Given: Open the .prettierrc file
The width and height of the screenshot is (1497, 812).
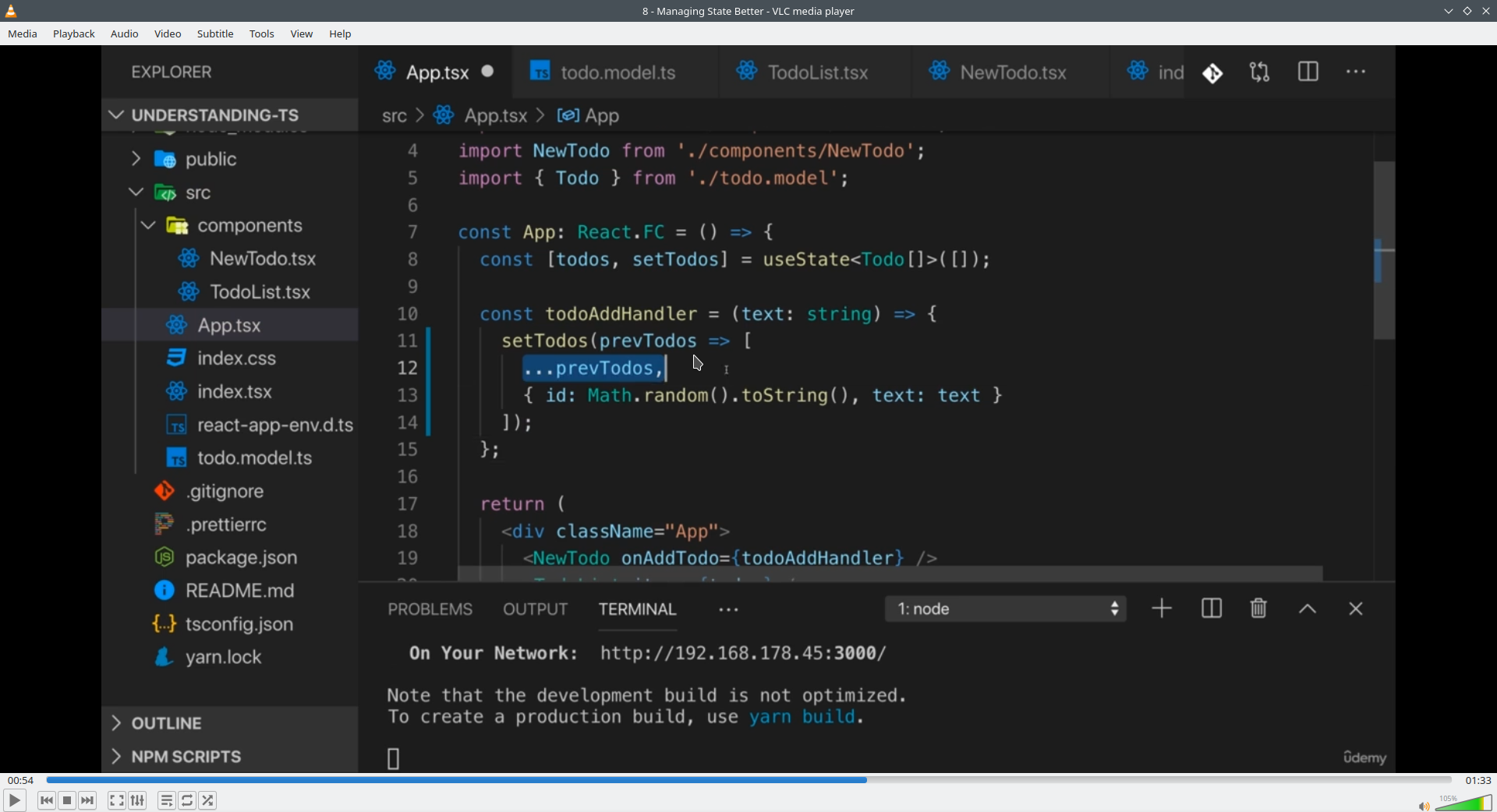Looking at the screenshot, I should click(230, 524).
